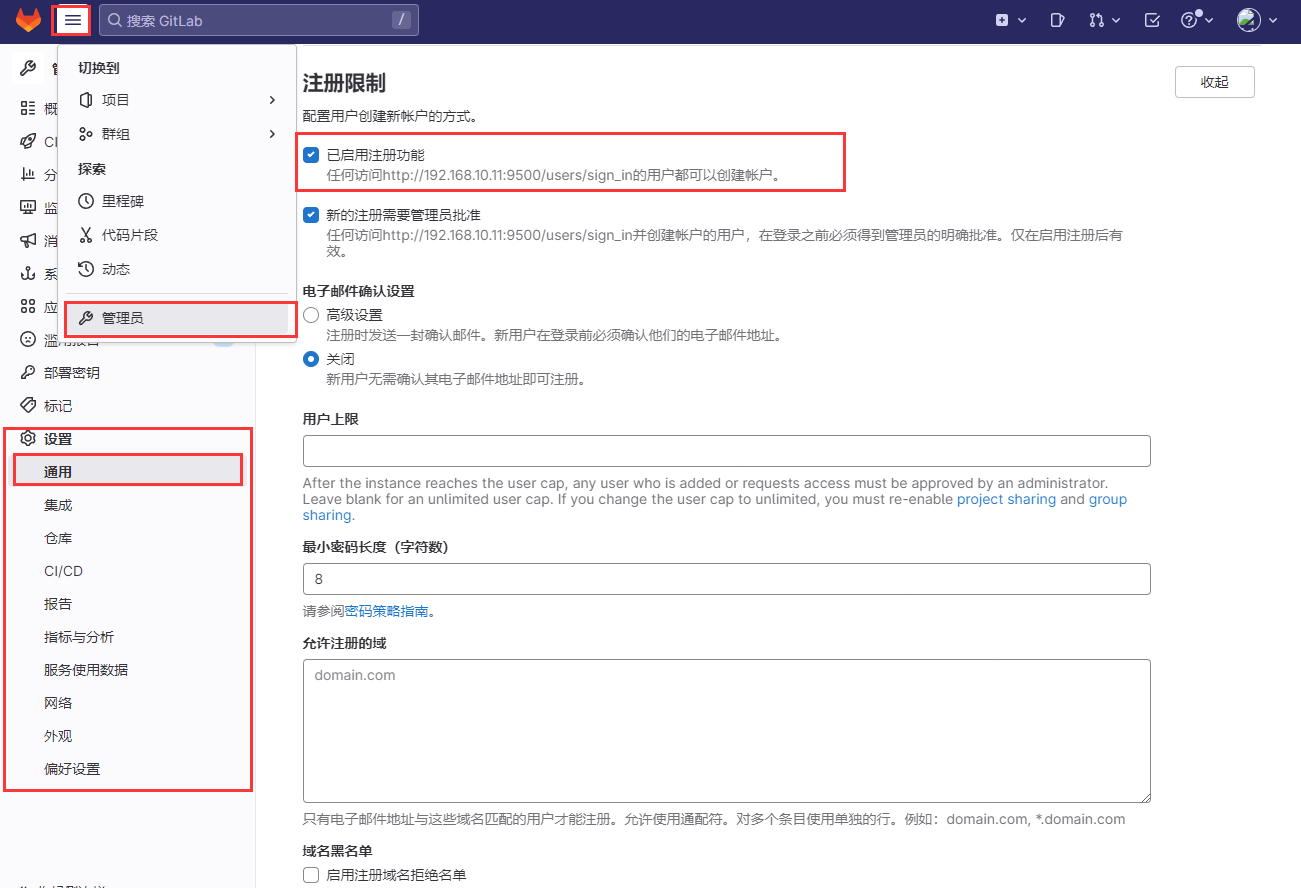This screenshot has width=1301, height=888.
Task: Toggle the hamburger main menu
Action: (x=73, y=20)
